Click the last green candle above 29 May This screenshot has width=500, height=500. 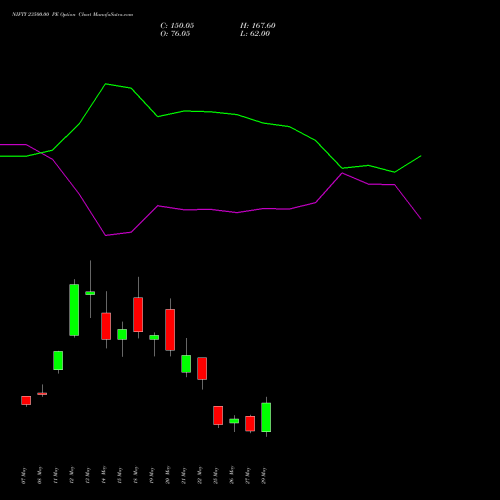point(266,417)
